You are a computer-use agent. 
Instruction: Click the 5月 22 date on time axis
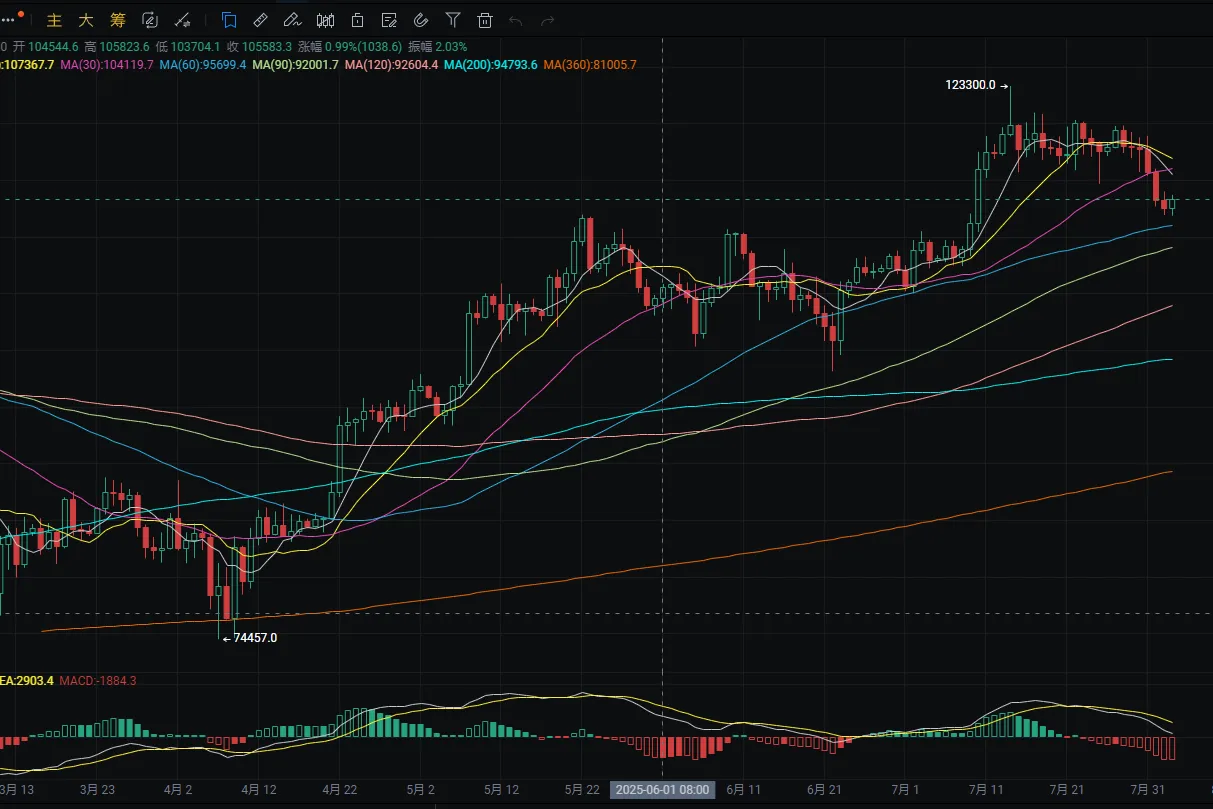pyautogui.click(x=582, y=790)
